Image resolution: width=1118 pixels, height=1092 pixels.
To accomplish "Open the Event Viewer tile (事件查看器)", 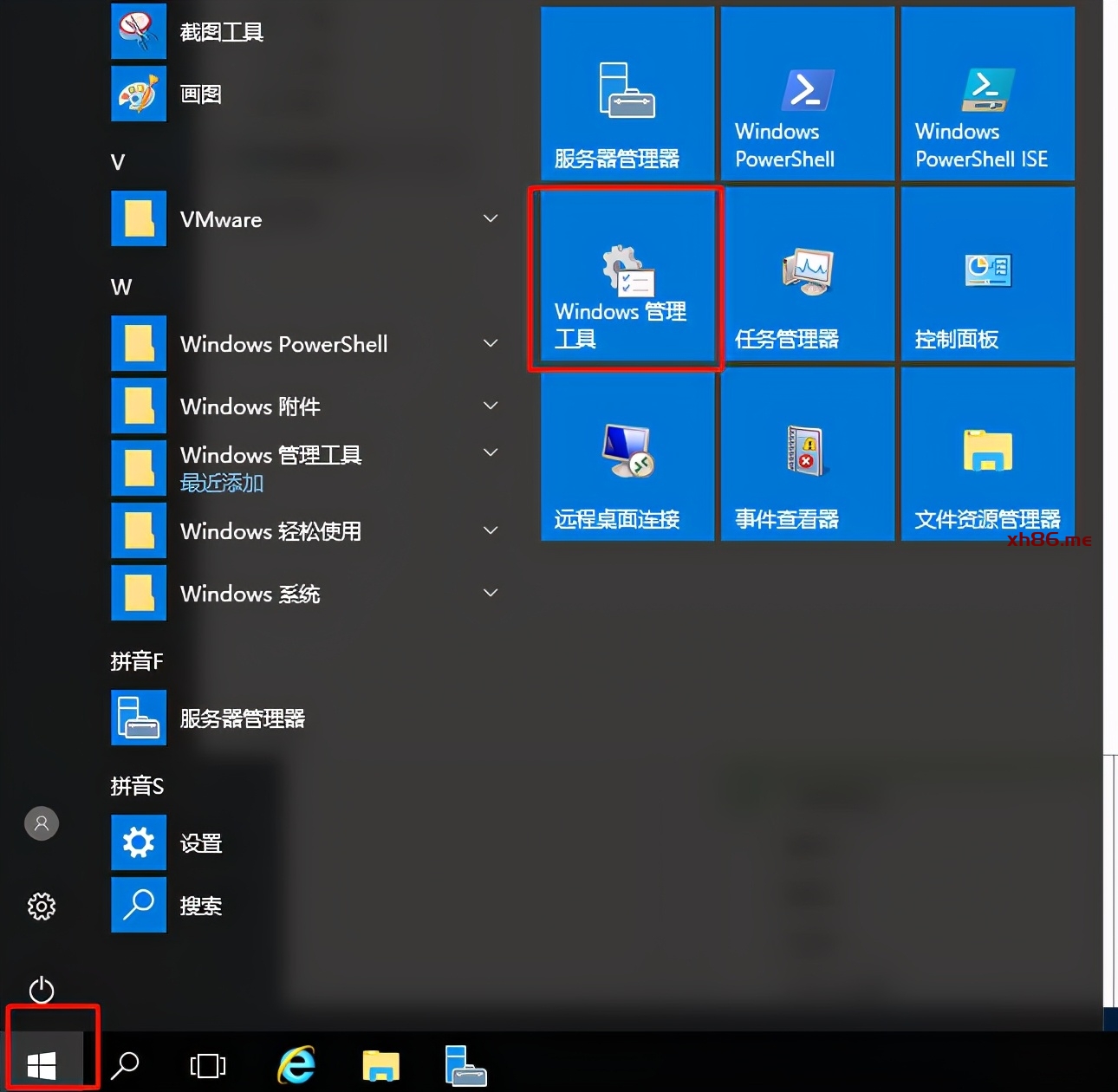I will (807, 454).
